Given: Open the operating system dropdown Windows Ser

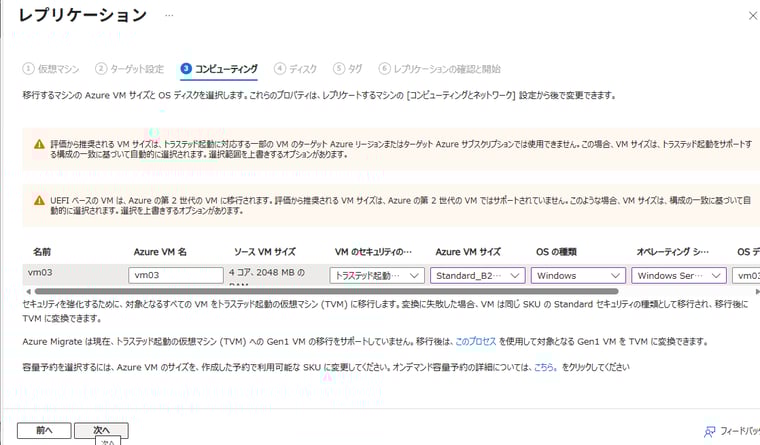Looking at the screenshot, I should (679, 275).
